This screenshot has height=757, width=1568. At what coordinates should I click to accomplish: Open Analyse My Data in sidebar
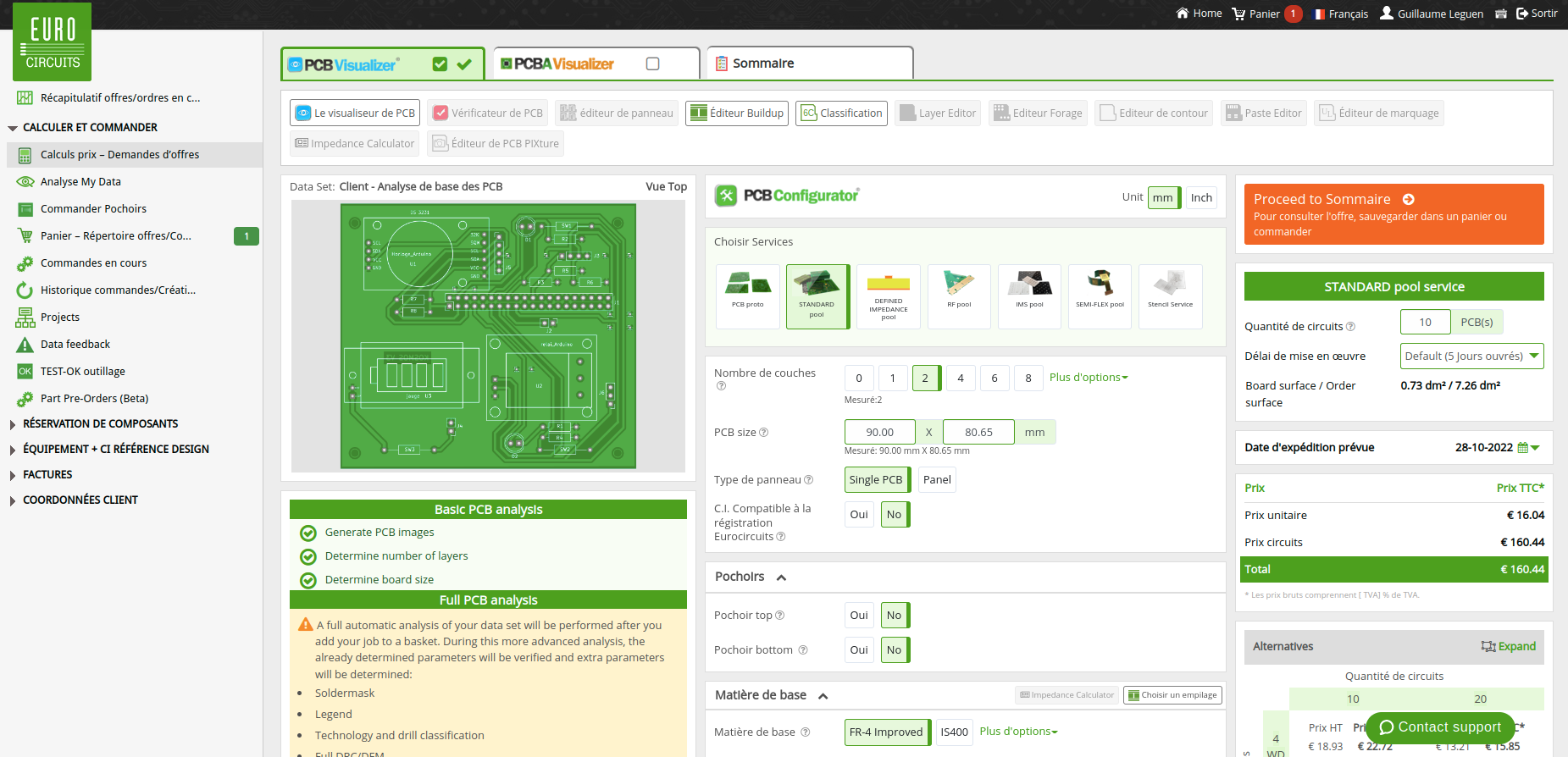pyautogui.click(x=80, y=181)
